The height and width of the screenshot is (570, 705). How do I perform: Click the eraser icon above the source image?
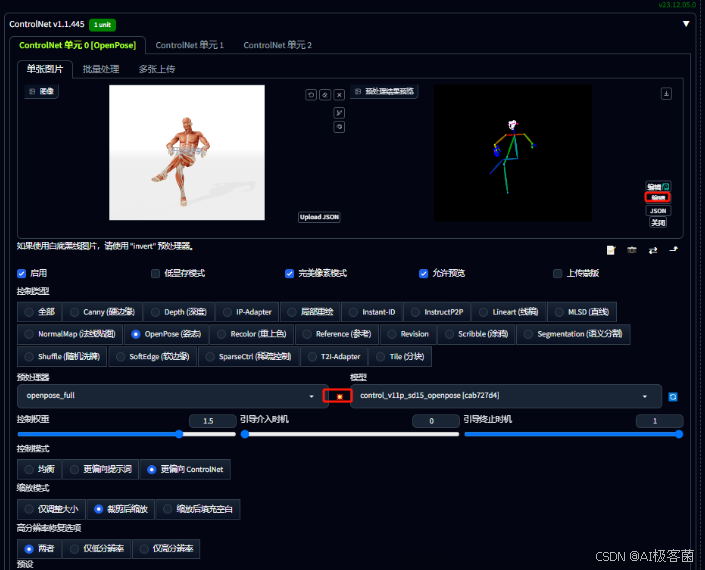coord(325,95)
